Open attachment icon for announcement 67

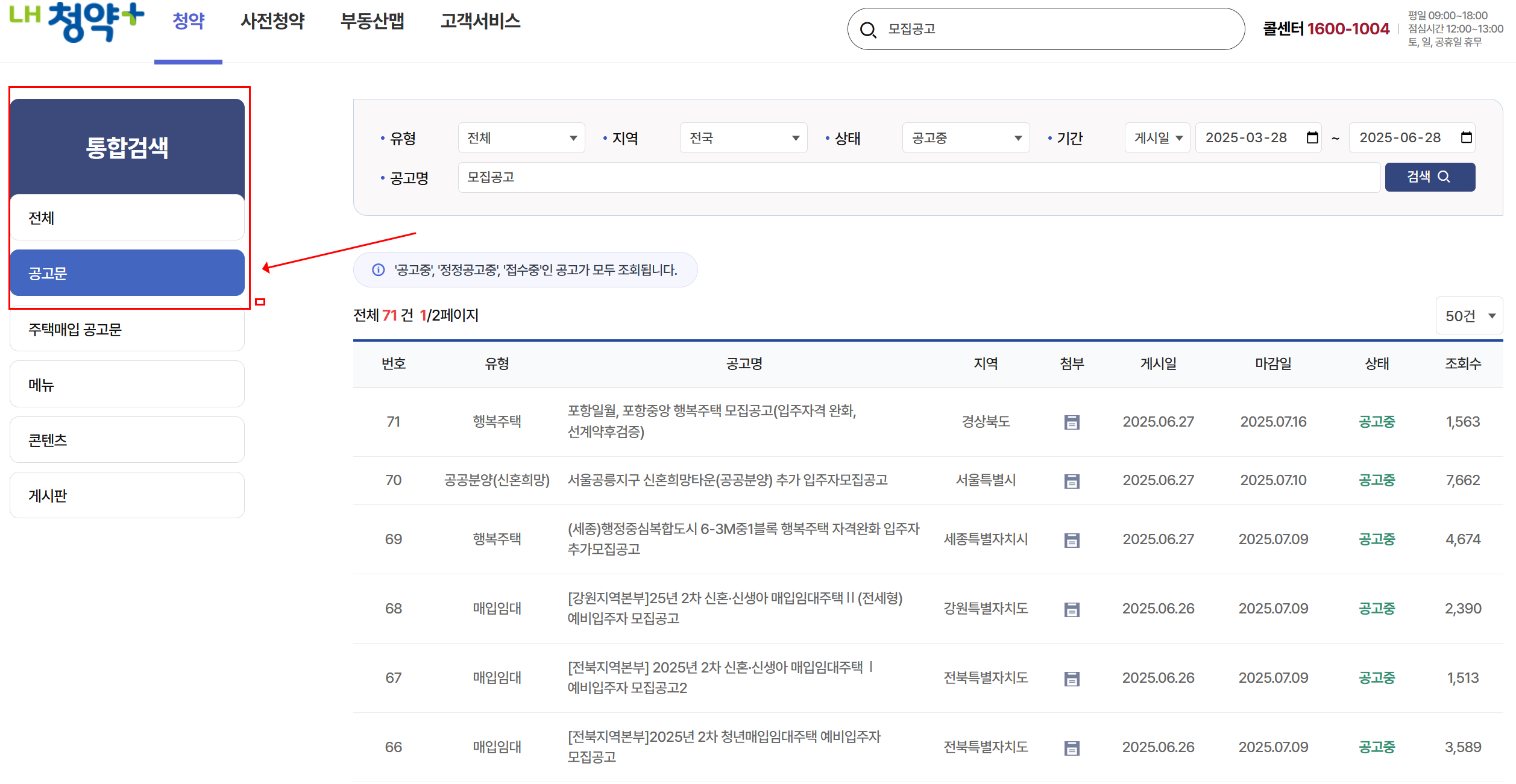pos(1071,679)
